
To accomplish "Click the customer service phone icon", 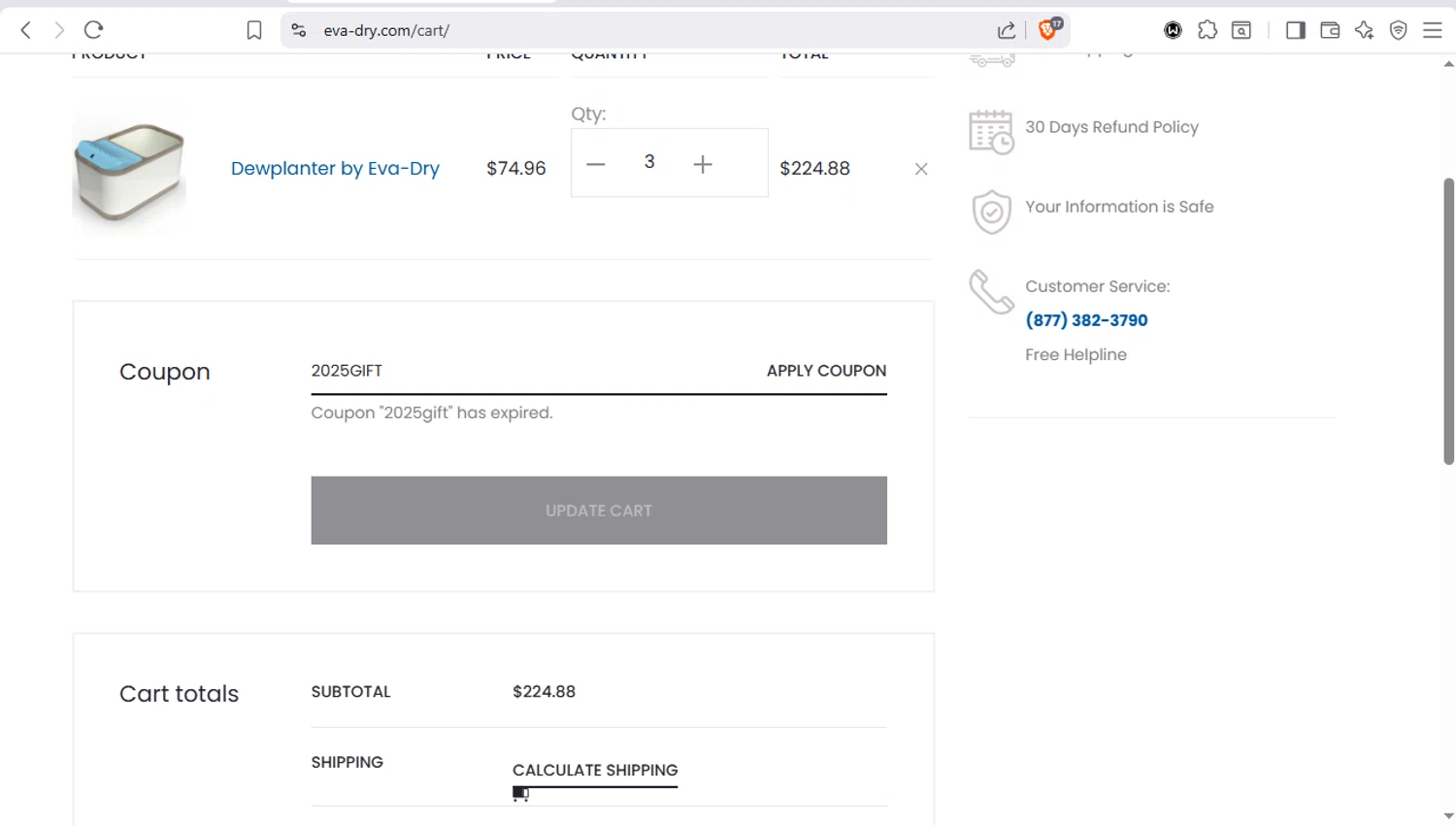I will click(991, 291).
